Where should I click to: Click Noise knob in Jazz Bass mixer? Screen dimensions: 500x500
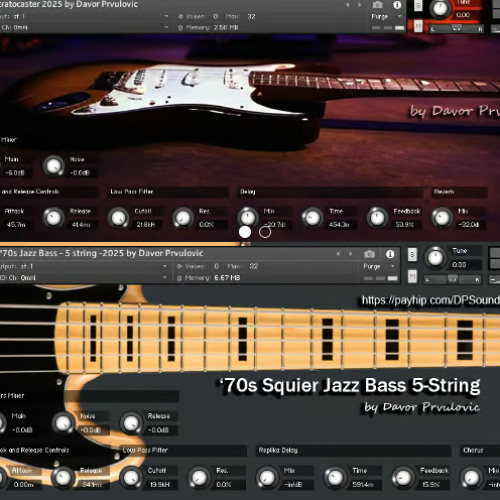tap(63, 423)
